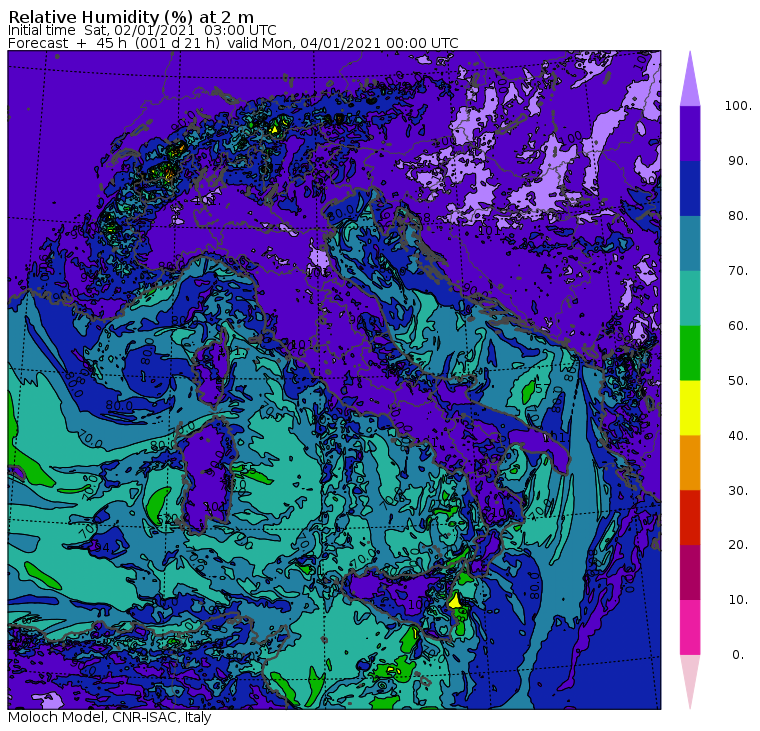760x731 pixels.
Task: Click the '70.' colorbar label
Action: (738, 270)
